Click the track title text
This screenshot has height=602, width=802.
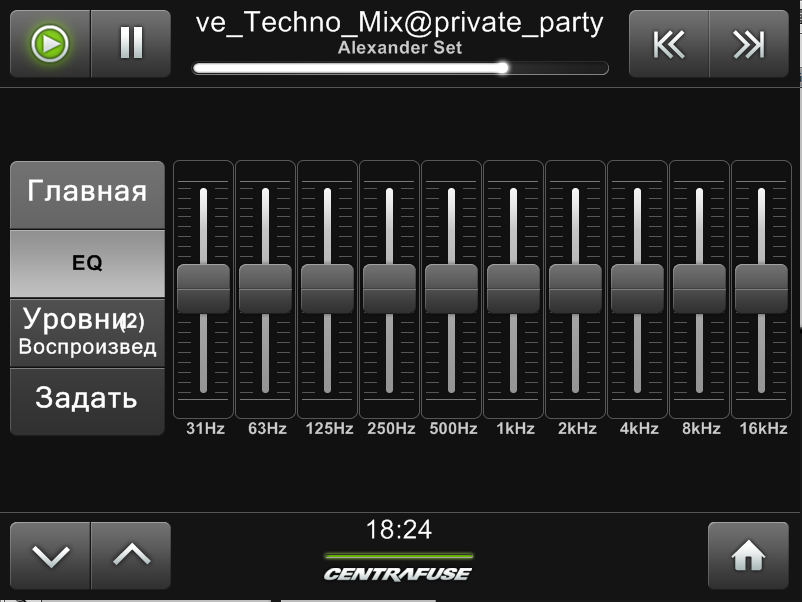400,23
